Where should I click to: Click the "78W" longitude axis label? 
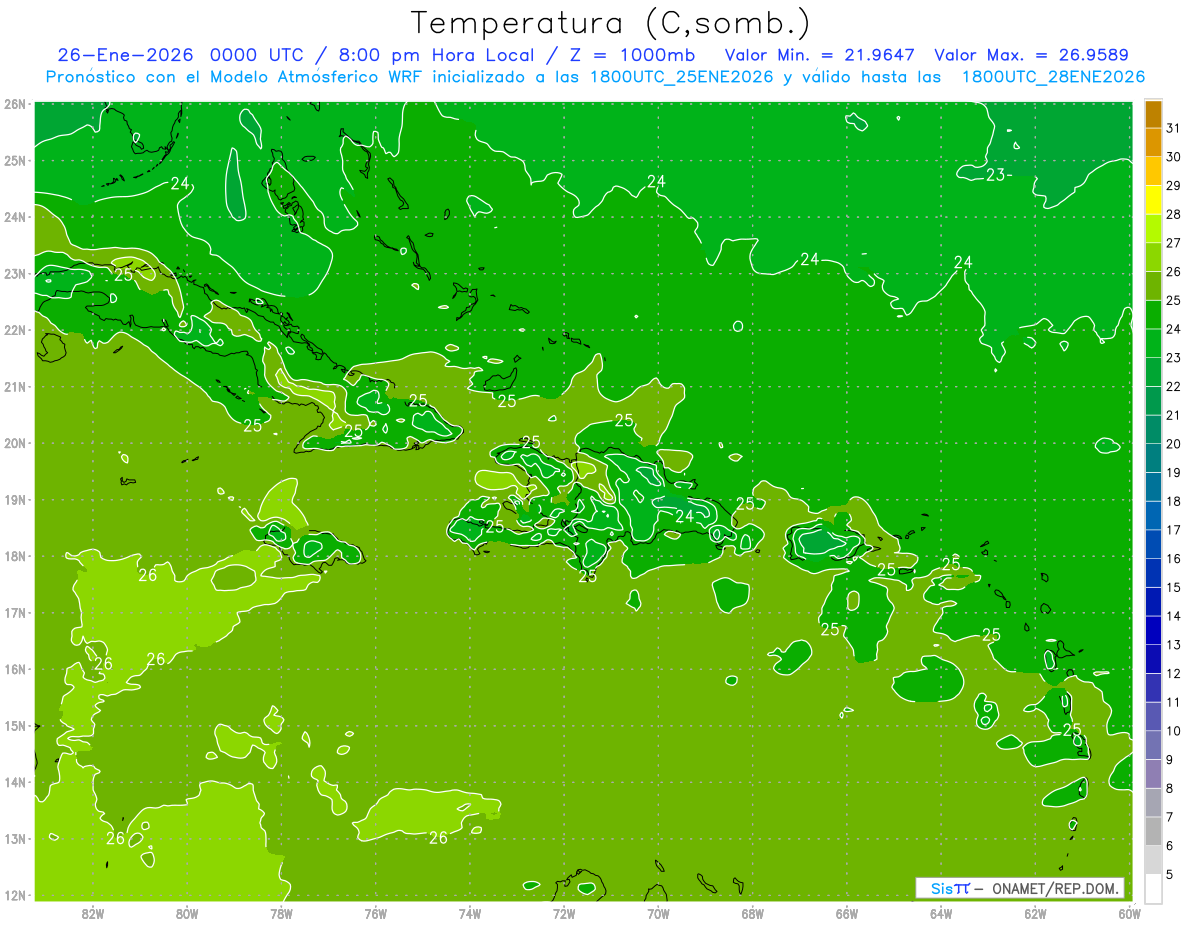(281, 913)
